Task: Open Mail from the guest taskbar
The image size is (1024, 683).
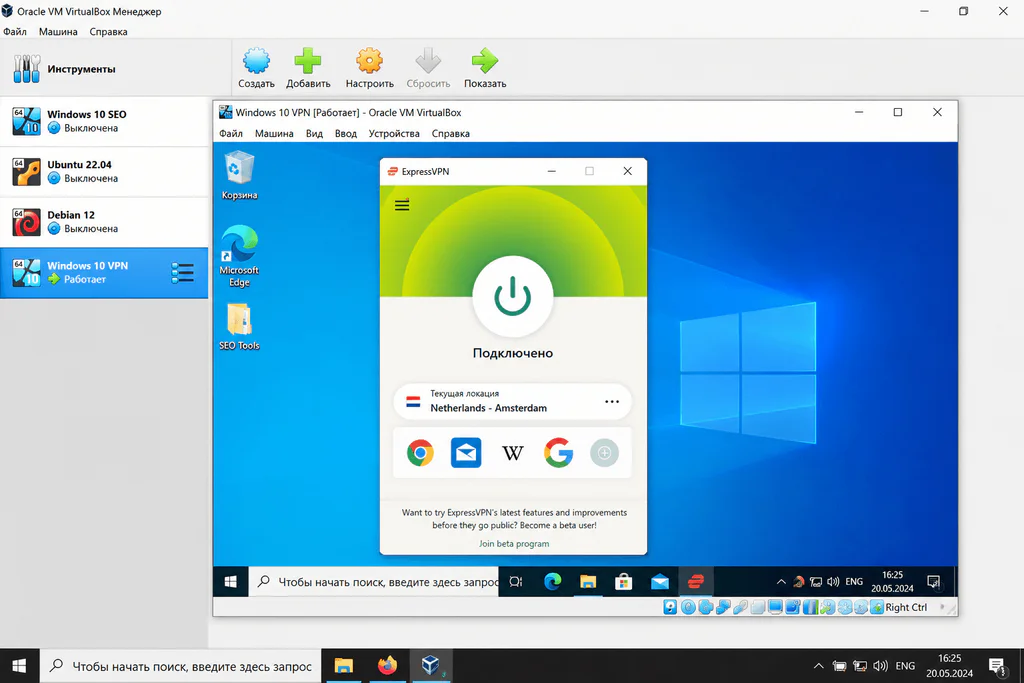Action: (660, 582)
